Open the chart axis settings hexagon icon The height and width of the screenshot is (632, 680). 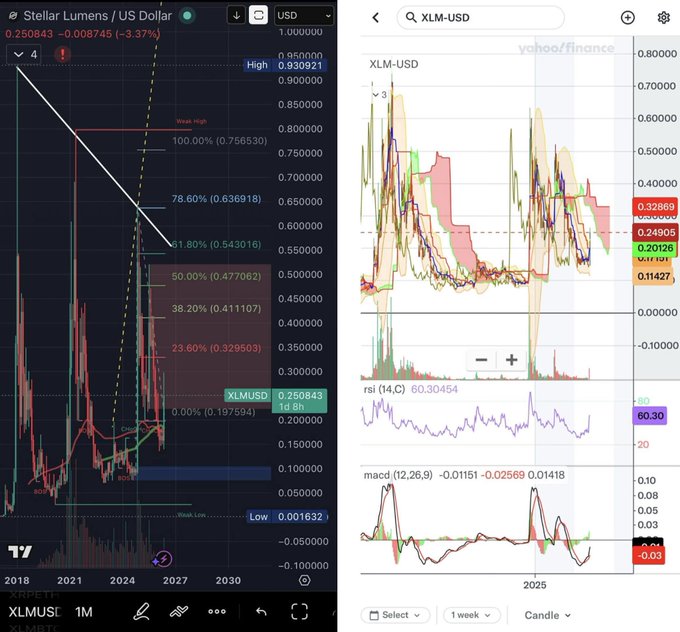(304, 580)
